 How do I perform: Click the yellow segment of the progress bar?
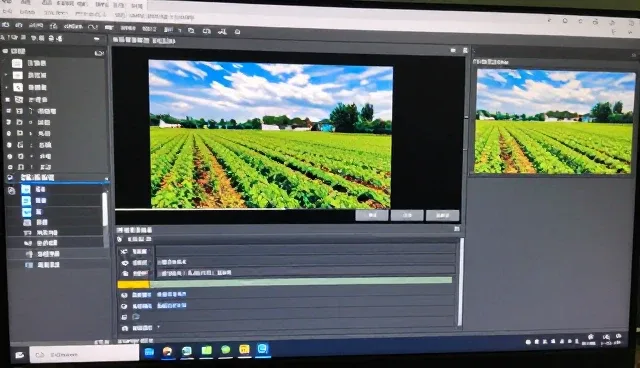click(x=133, y=284)
